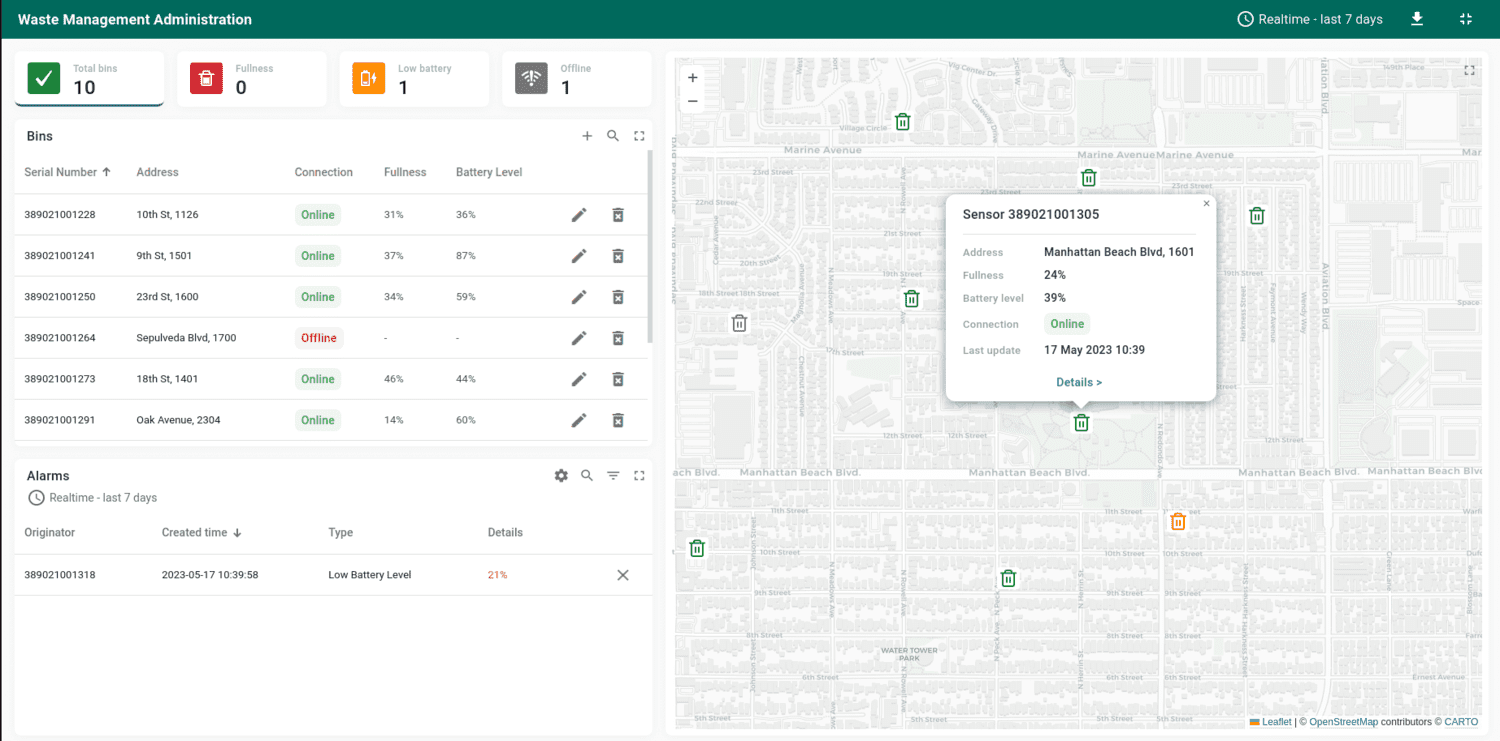Image resolution: width=1500 pixels, height=741 pixels.
Task: Select the orange bin marker near 10th Street
Action: pyautogui.click(x=1178, y=521)
